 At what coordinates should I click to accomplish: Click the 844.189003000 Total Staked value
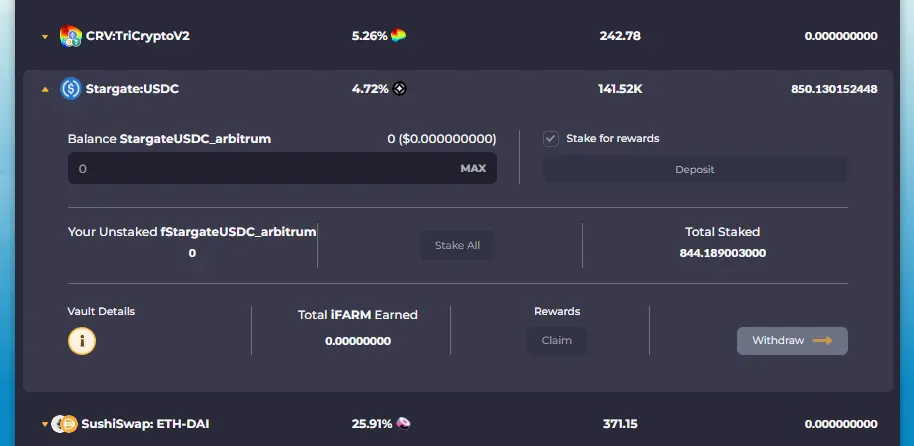pos(723,253)
